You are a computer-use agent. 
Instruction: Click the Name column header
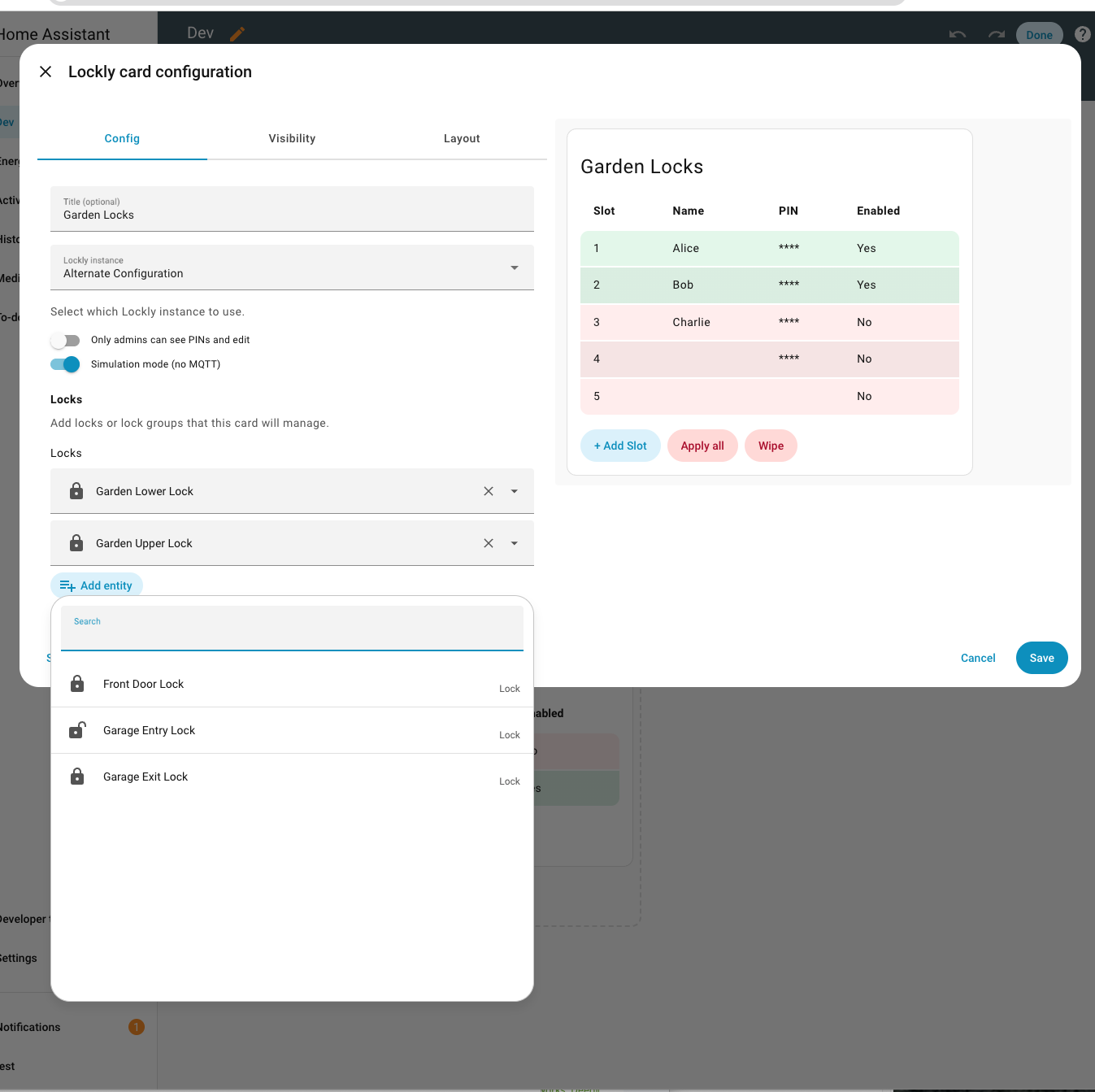pos(688,211)
